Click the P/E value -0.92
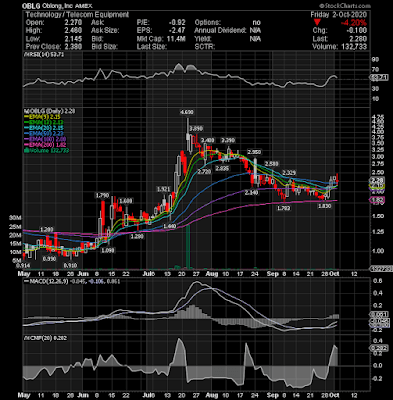This screenshot has width=393, height=400. pos(177,23)
